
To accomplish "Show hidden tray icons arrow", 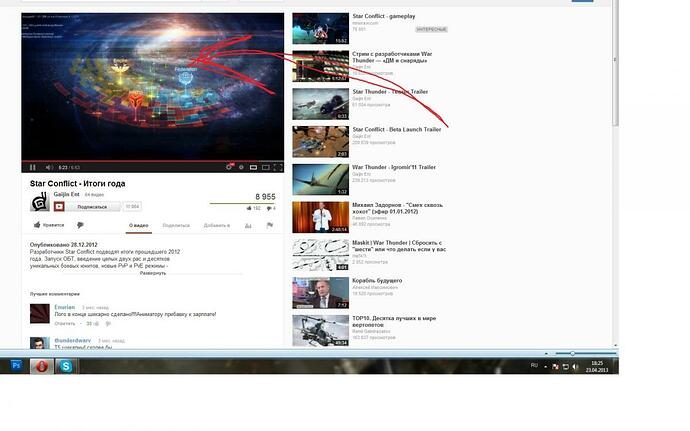I will pos(546,366).
